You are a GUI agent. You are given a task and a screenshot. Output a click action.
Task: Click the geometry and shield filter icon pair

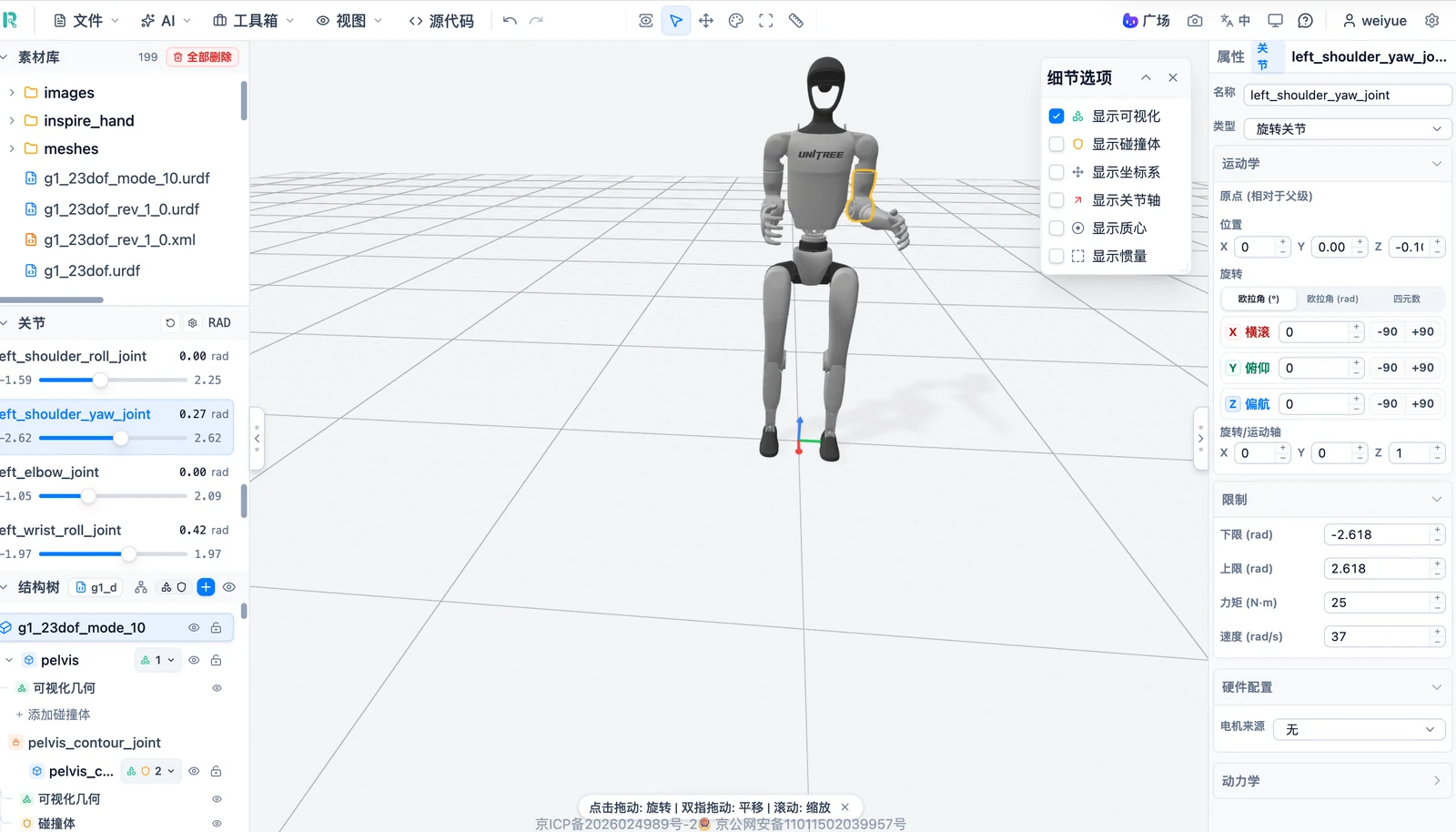[x=174, y=587]
